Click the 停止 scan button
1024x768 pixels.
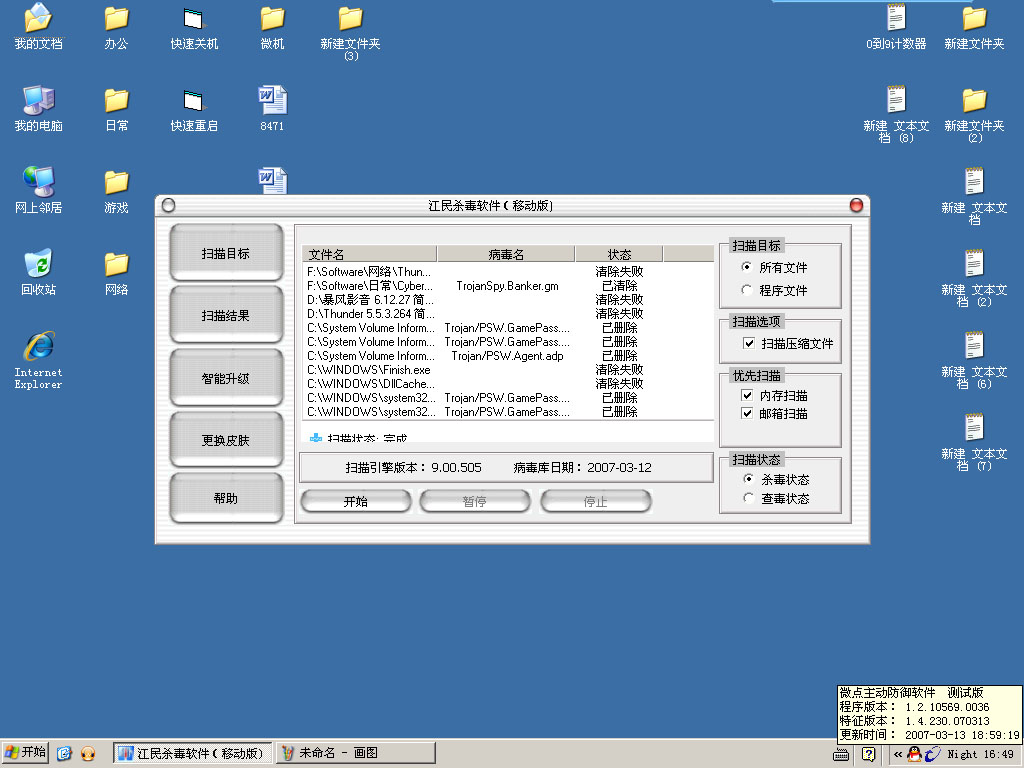pos(596,501)
